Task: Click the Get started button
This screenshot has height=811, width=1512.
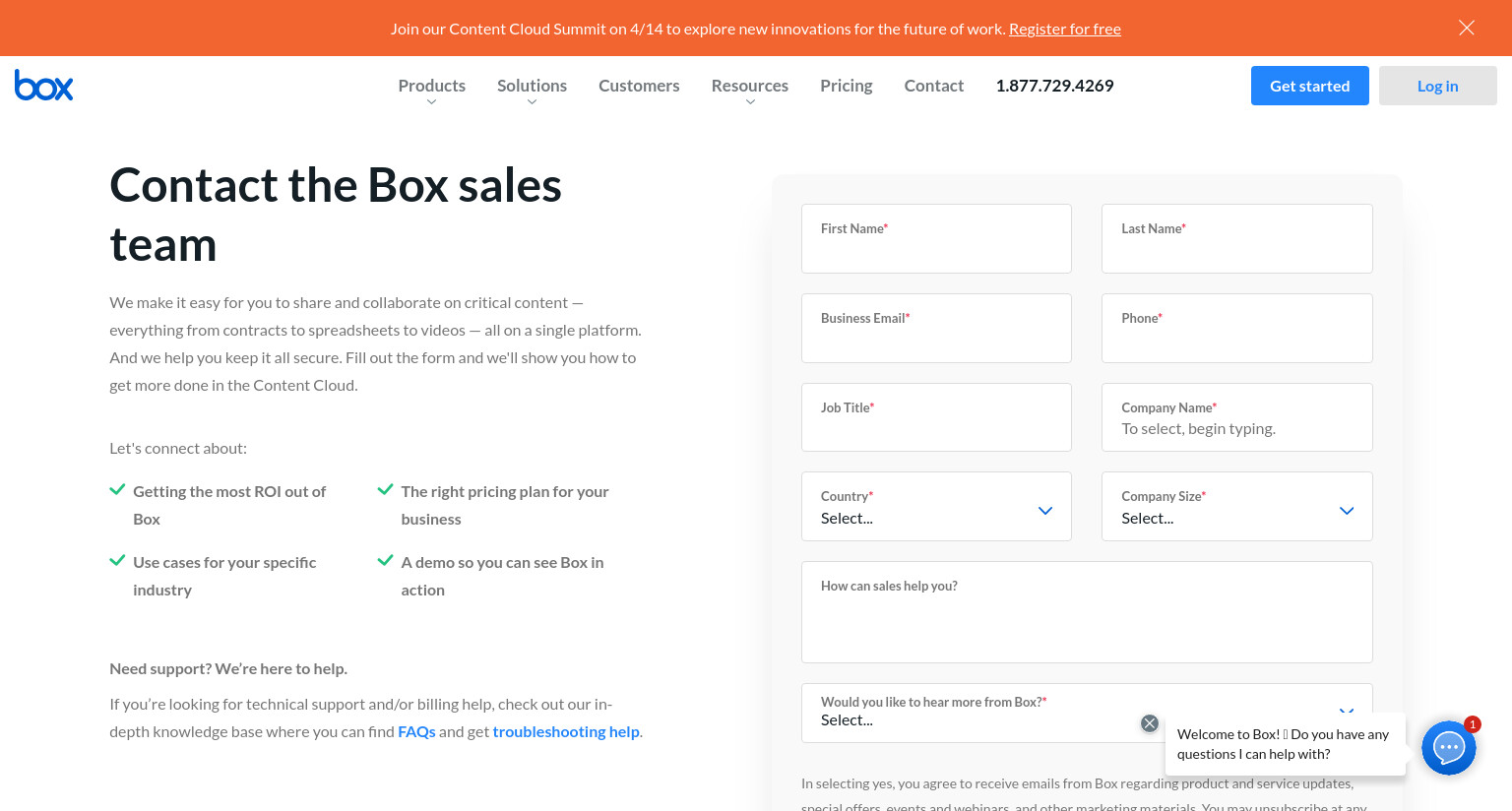Action: 1310,86
